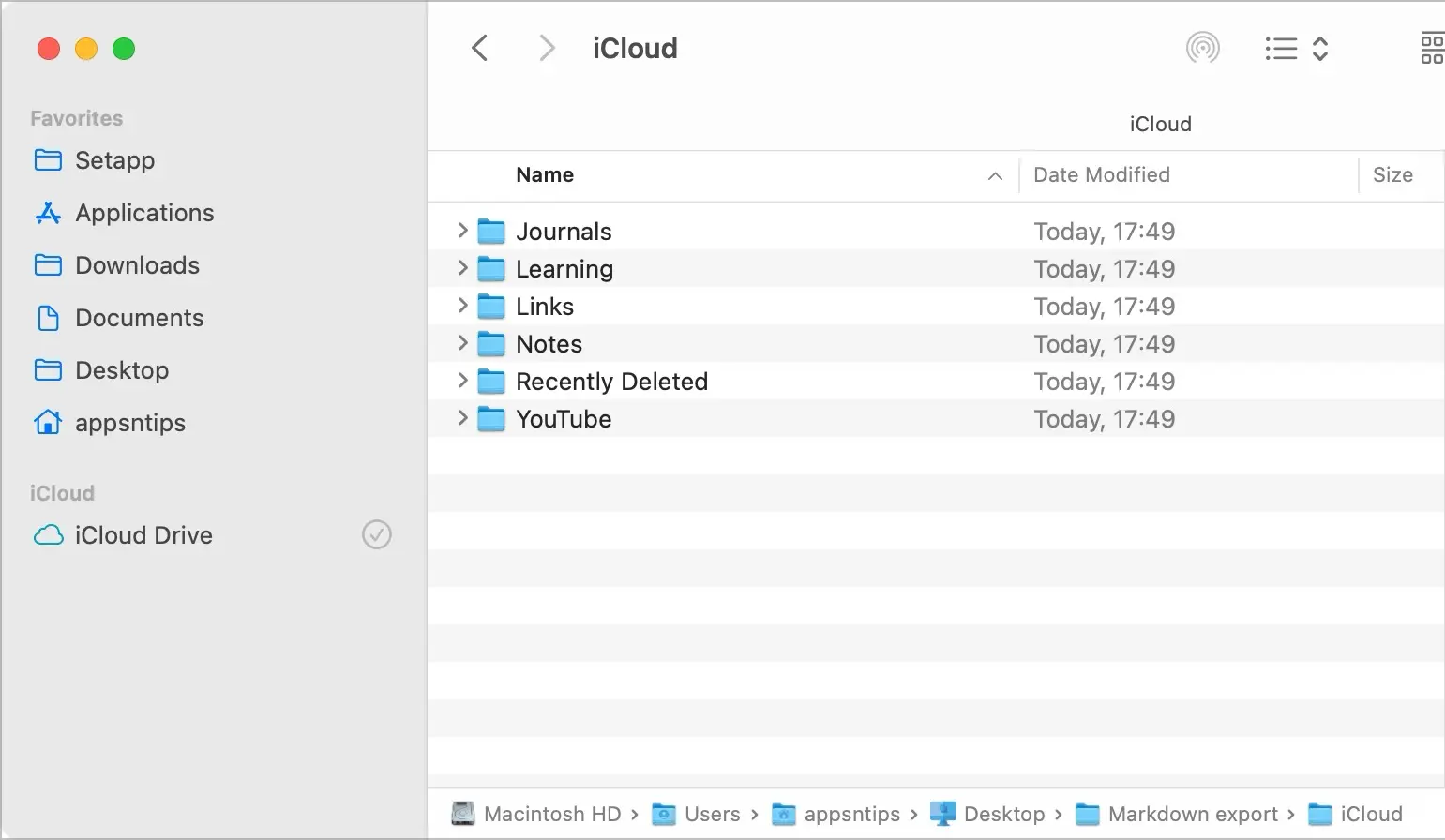Open Desktop from the sidebar

pos(101,370)
